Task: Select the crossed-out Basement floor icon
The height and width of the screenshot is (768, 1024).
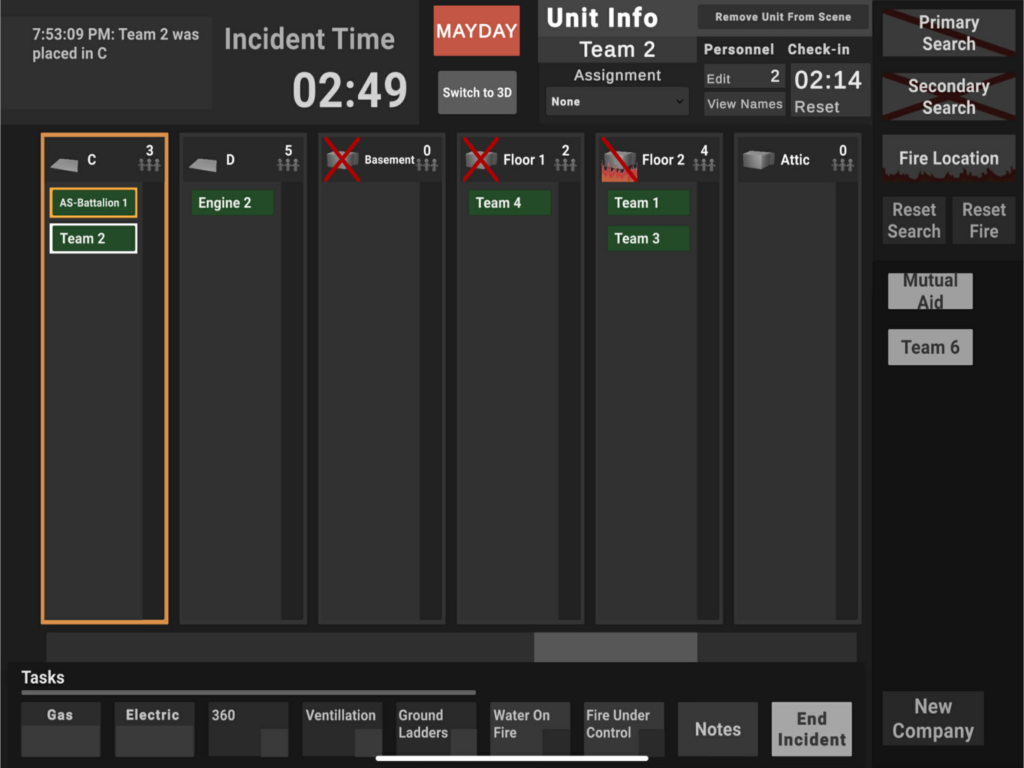Action: click(x=342, y=160)
